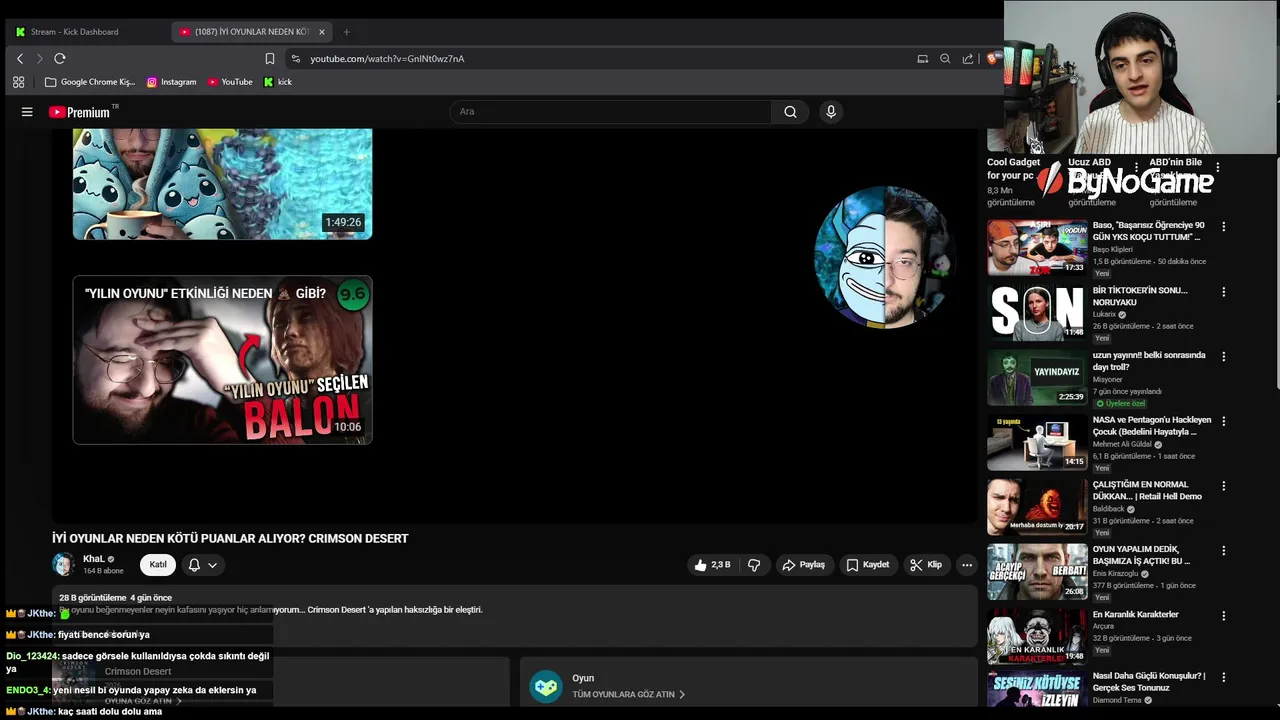Click the Baldiback channel name
This screenshot has height=720, width=1280.
click(x=1109, y=509)
